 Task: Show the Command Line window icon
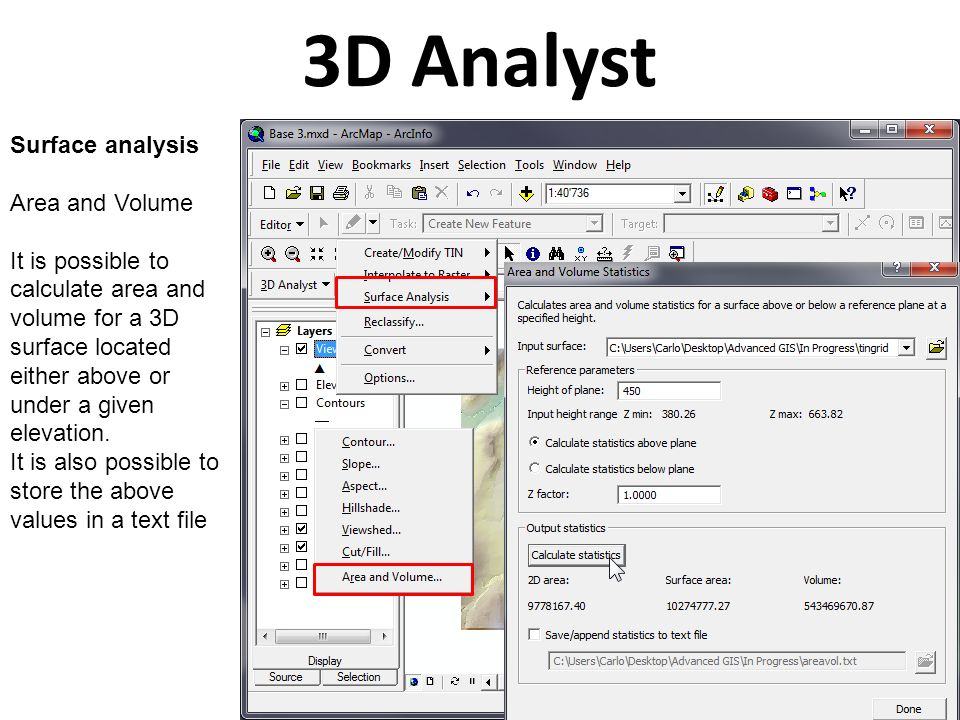(793, 193)
